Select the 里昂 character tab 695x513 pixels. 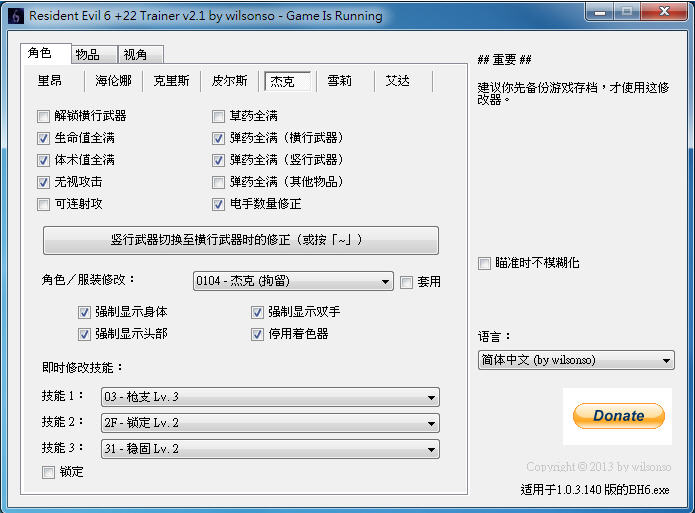click(x=50, y=81)
